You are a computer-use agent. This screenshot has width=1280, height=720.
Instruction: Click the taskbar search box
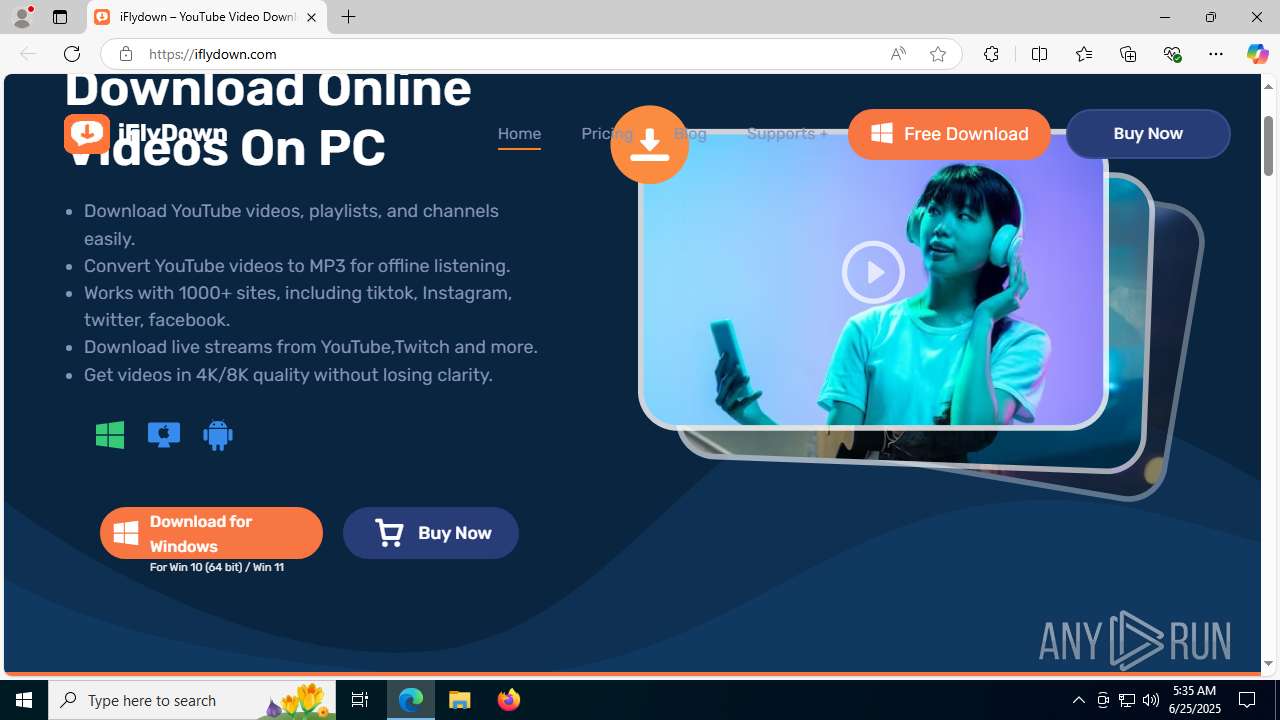click(x=192, y=700)
